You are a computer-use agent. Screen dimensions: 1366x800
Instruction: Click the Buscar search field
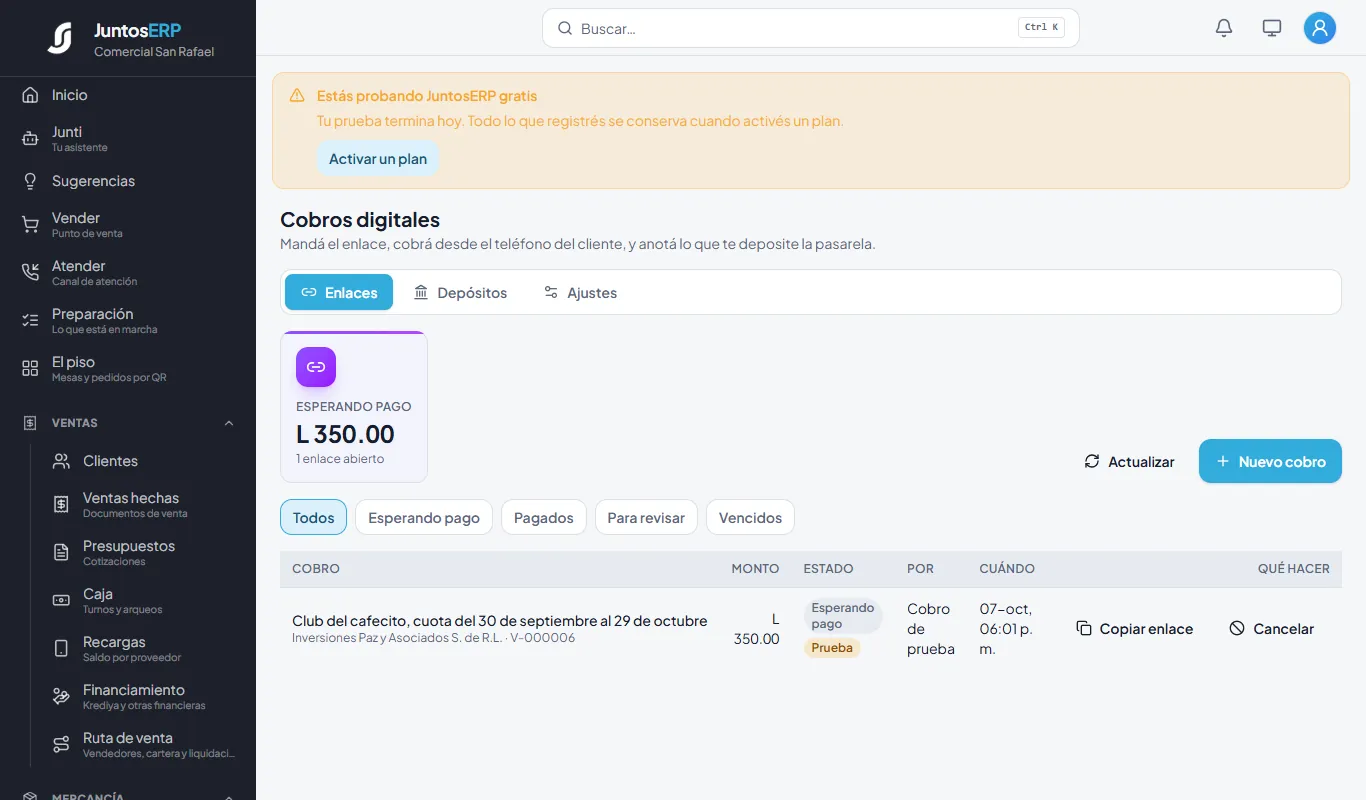pos(811,28)
